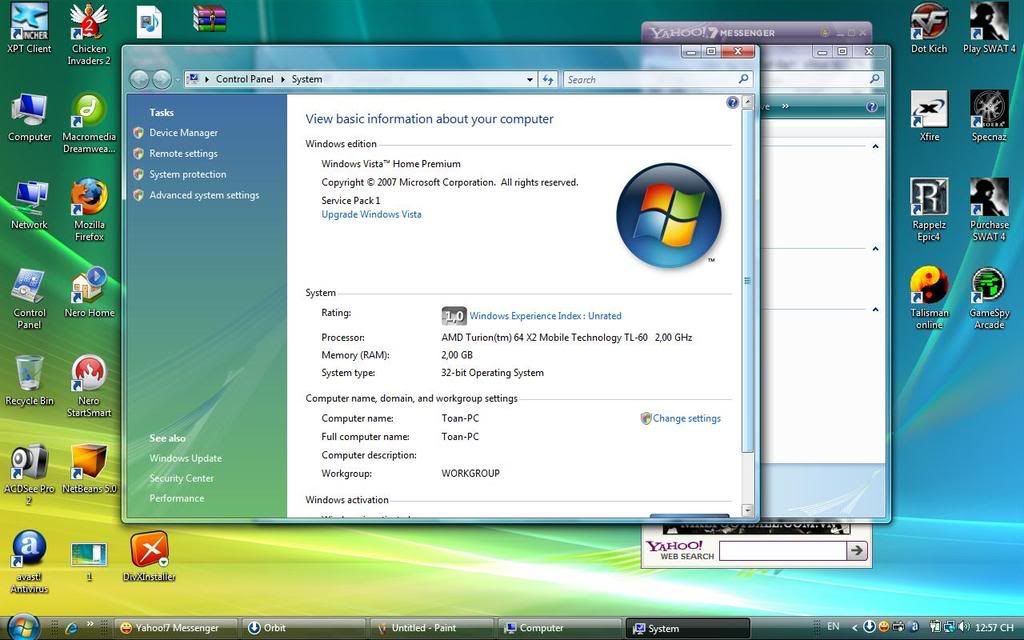Screen dimensions: 1024x640
Task: Click the Start orb button
Action: point(24,627)
